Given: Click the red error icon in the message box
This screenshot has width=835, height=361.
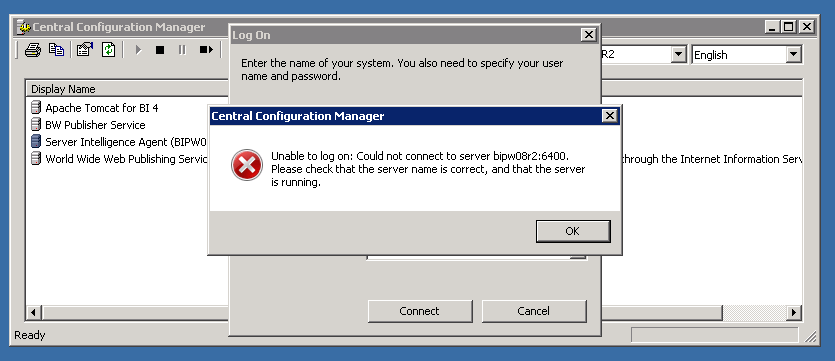Looking at the screenshot, I should tap(247, 165).
